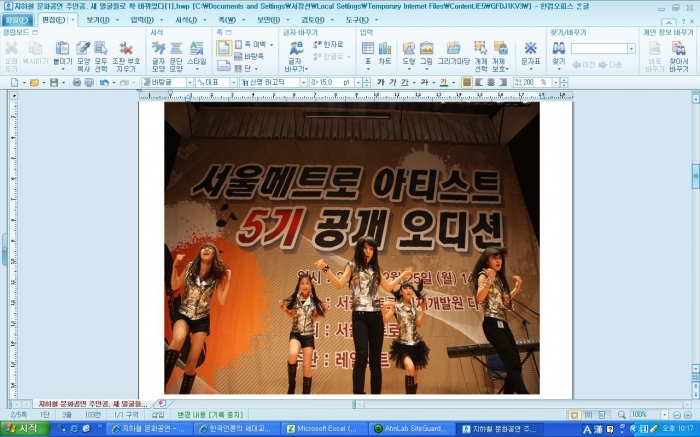
Task: Insert a table with the 표 icon
Action: 368,48
